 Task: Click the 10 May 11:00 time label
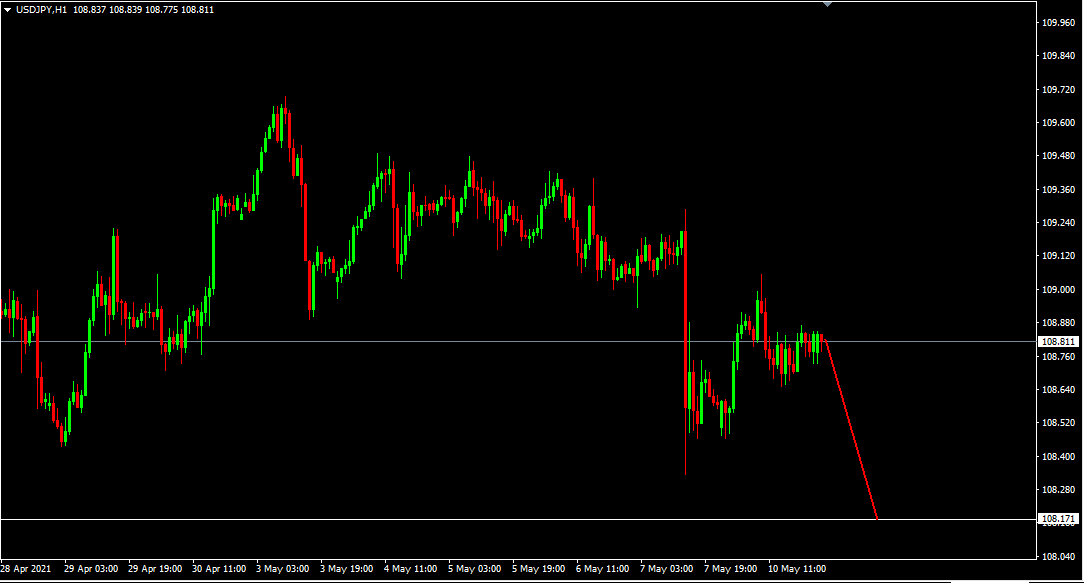(797, 569)
